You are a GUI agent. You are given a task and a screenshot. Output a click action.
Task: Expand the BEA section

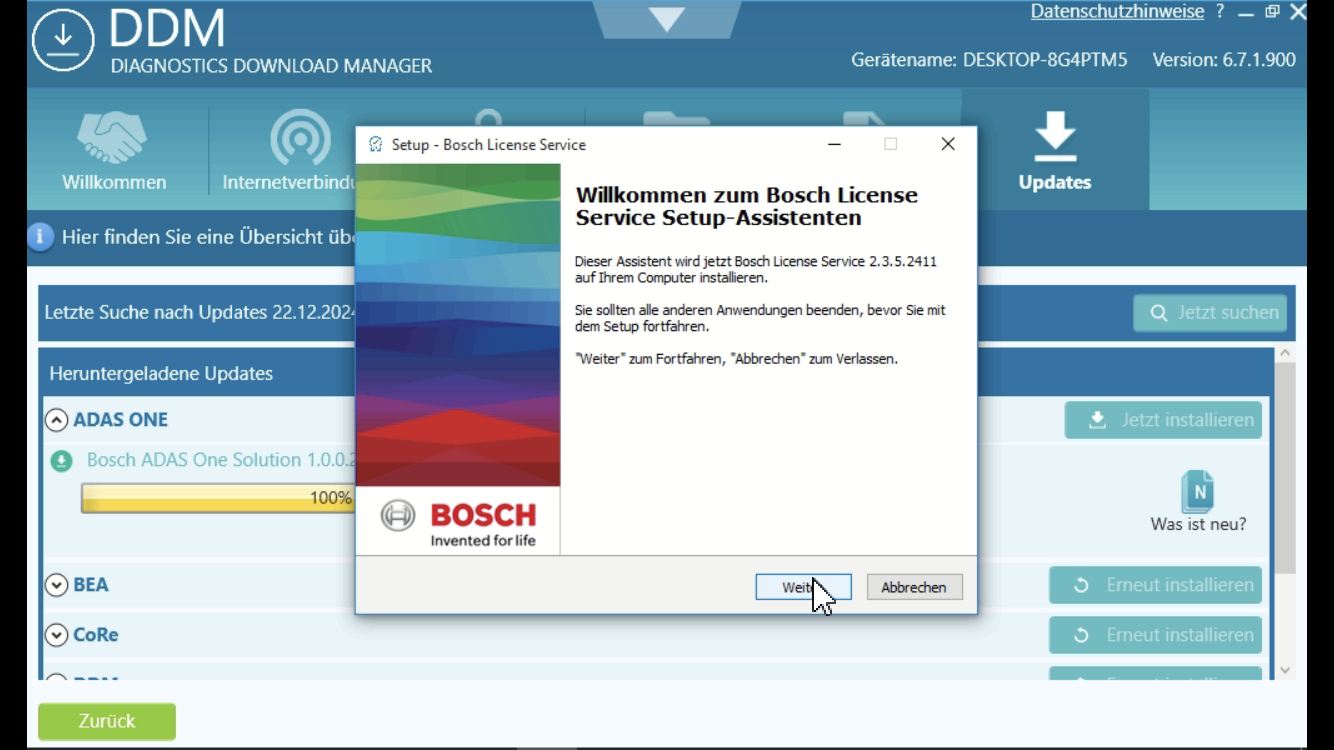[56, 585]
